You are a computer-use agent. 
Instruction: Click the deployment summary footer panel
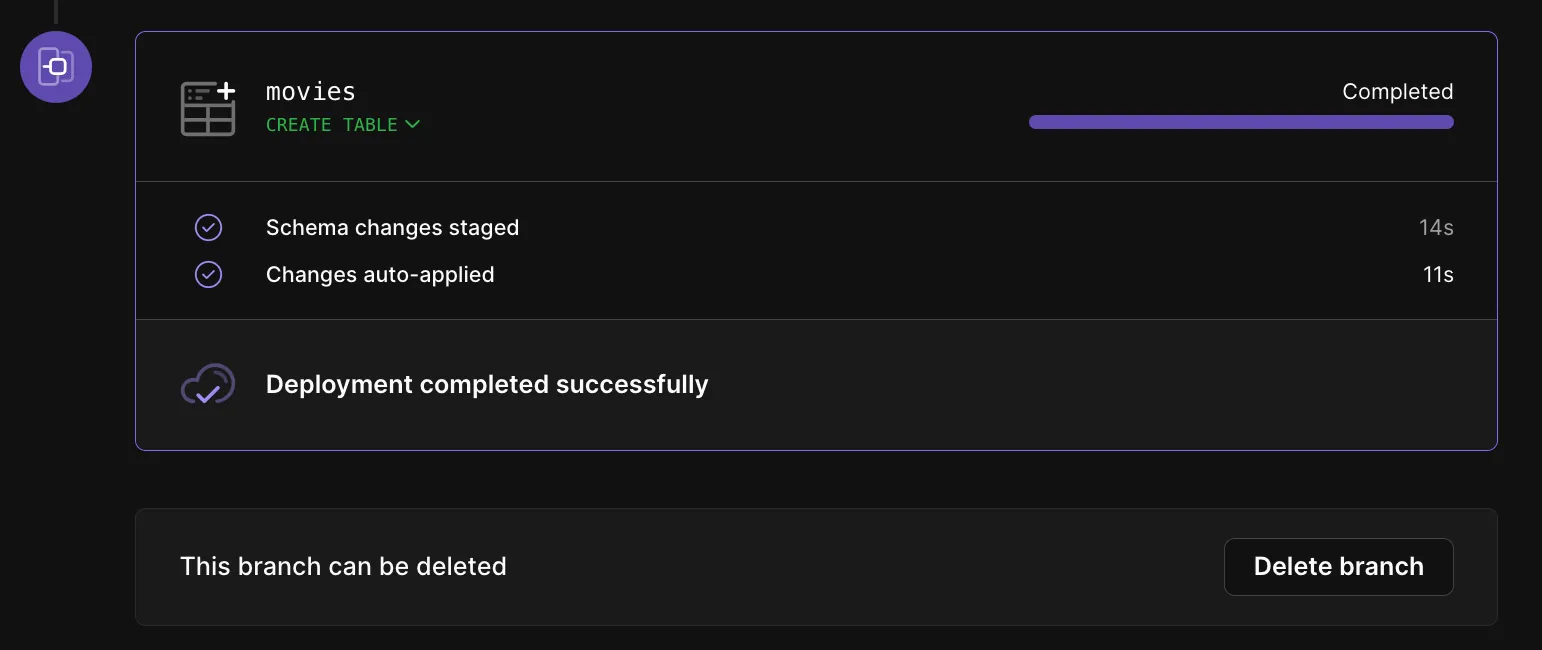(x=816, y=385)
